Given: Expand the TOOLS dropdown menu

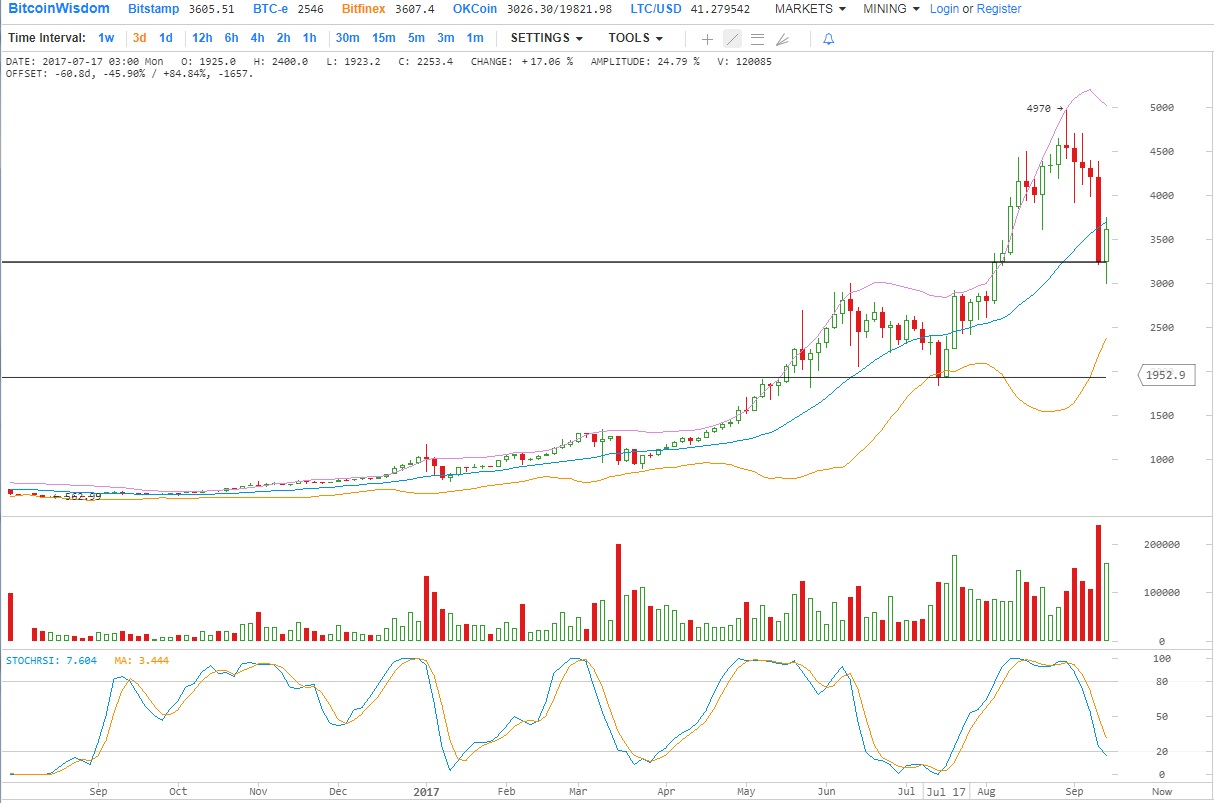Looking at the screenshot, I should pos(635,38).
